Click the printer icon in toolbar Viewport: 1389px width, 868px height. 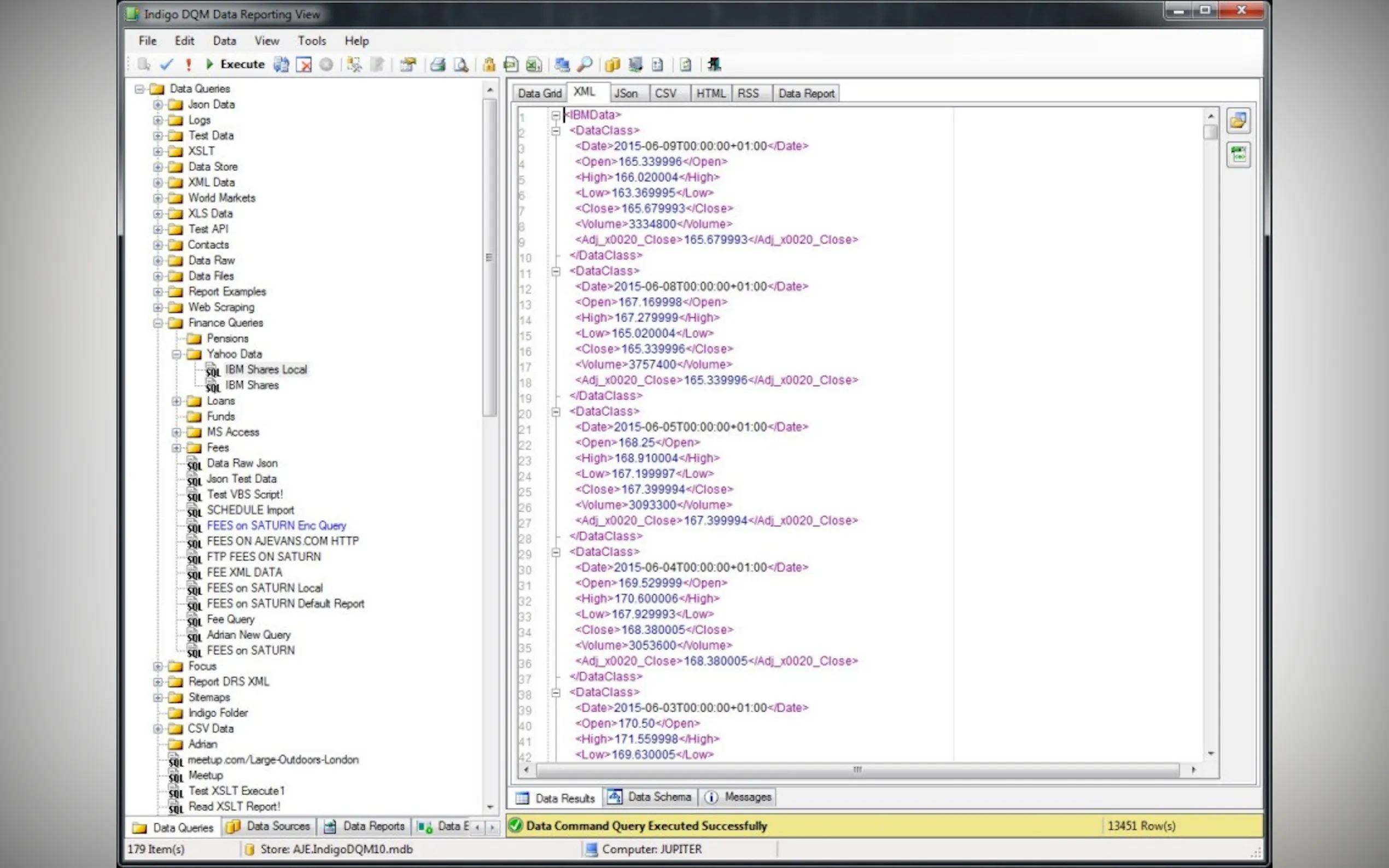(x=438, y=64)
